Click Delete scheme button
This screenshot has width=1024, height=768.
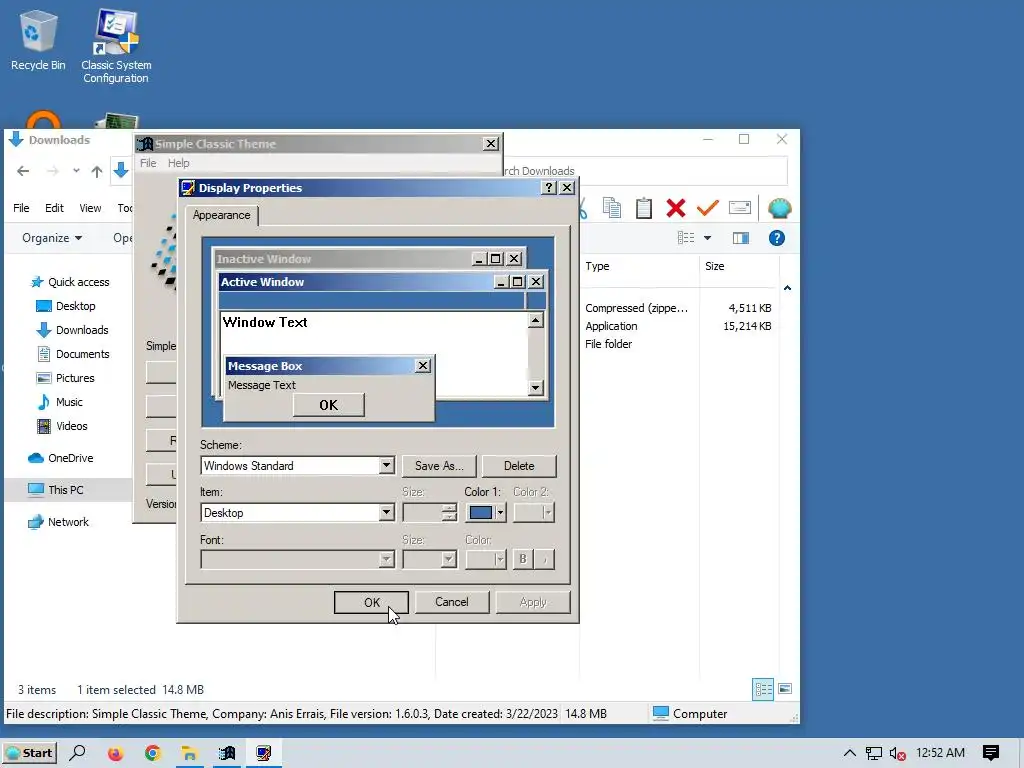pos(519,466)
